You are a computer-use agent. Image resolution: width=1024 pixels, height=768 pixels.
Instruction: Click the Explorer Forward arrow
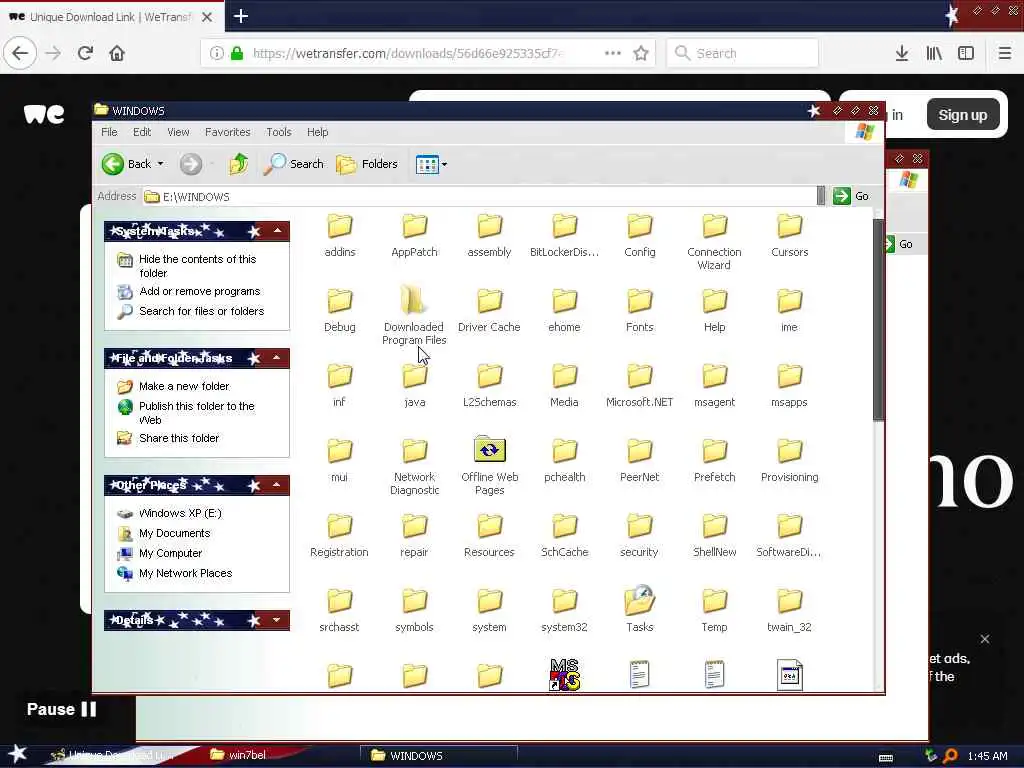click(191, 164)
